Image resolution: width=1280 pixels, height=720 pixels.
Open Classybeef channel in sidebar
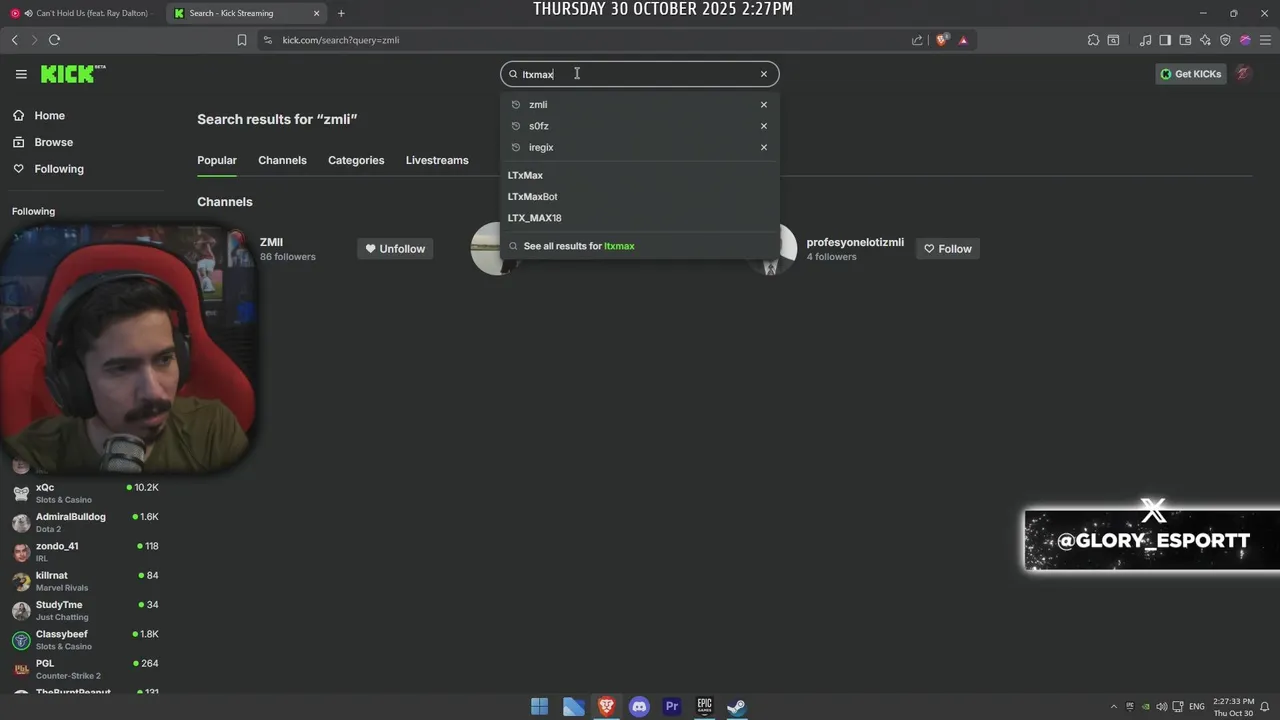[85, 640]
